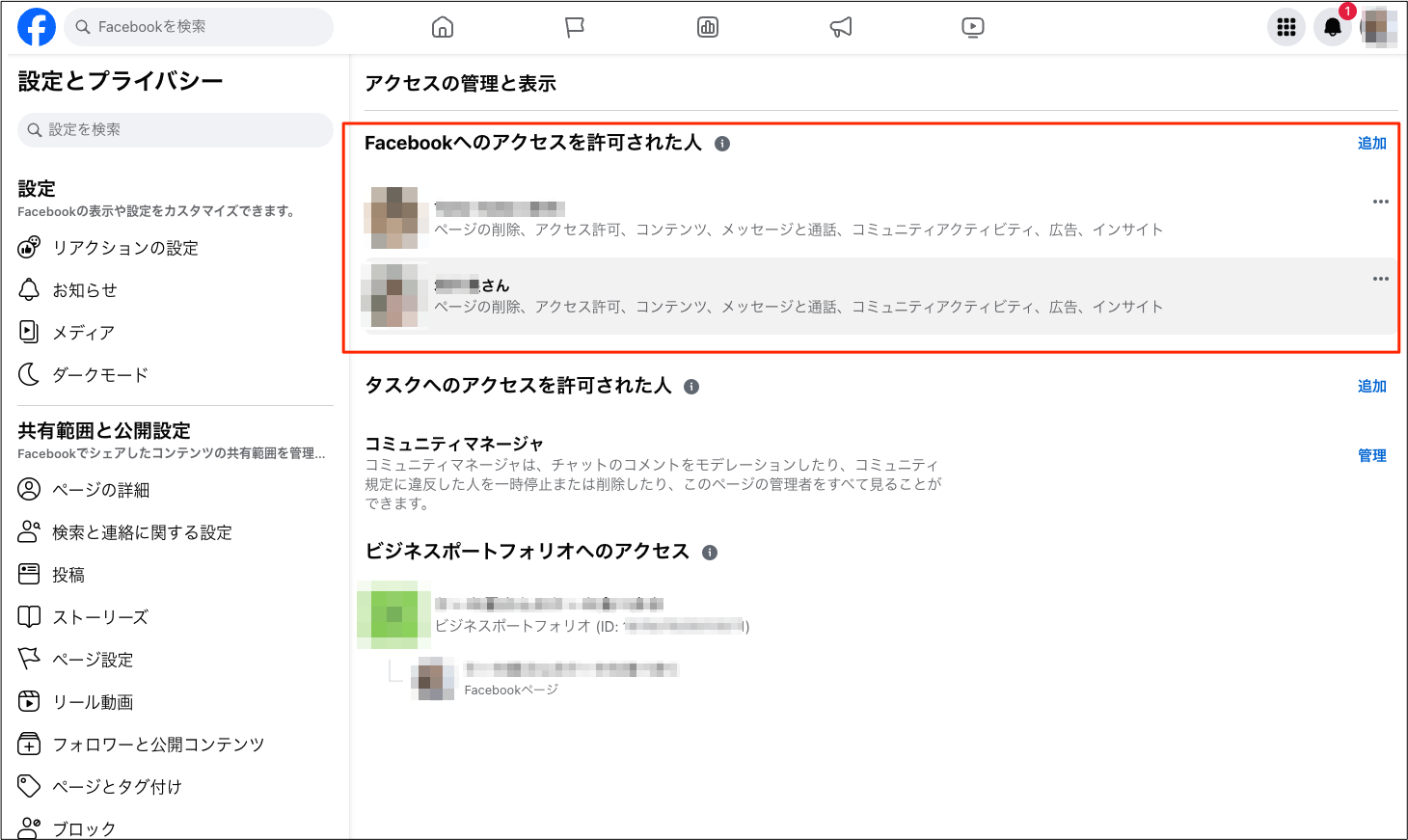
Task: Click the 投稿 post icon
Action: click(29, 574)
